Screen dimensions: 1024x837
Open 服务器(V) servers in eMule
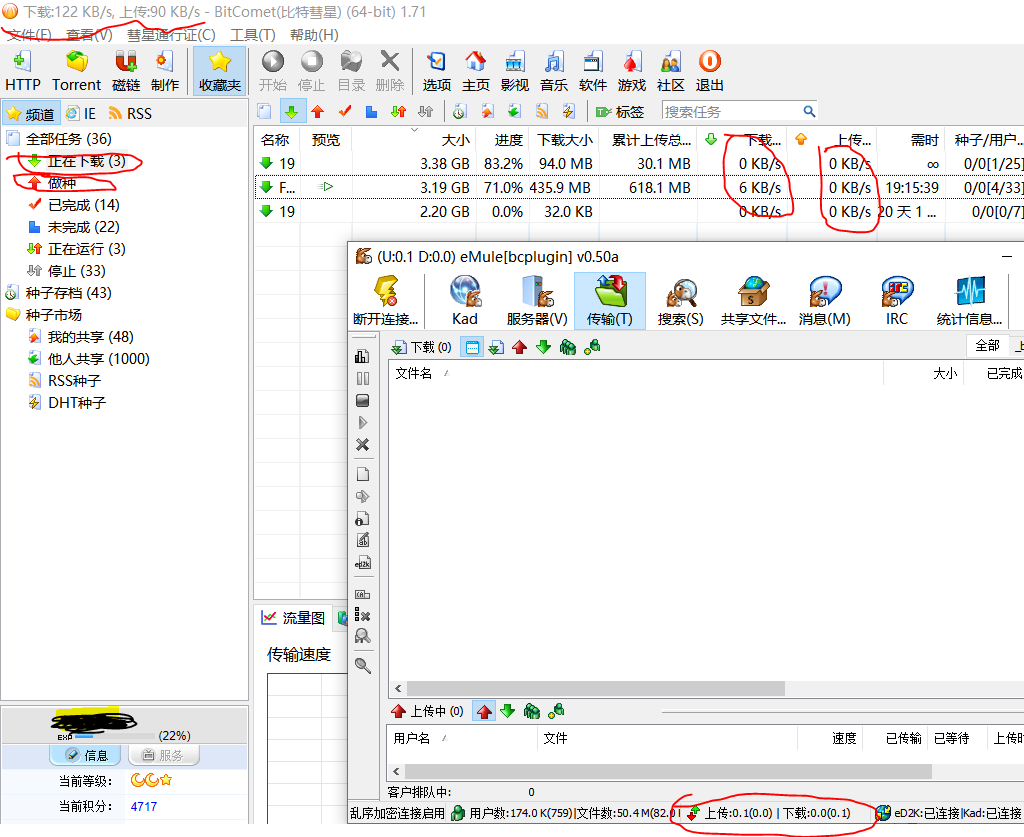click(537, 301)
